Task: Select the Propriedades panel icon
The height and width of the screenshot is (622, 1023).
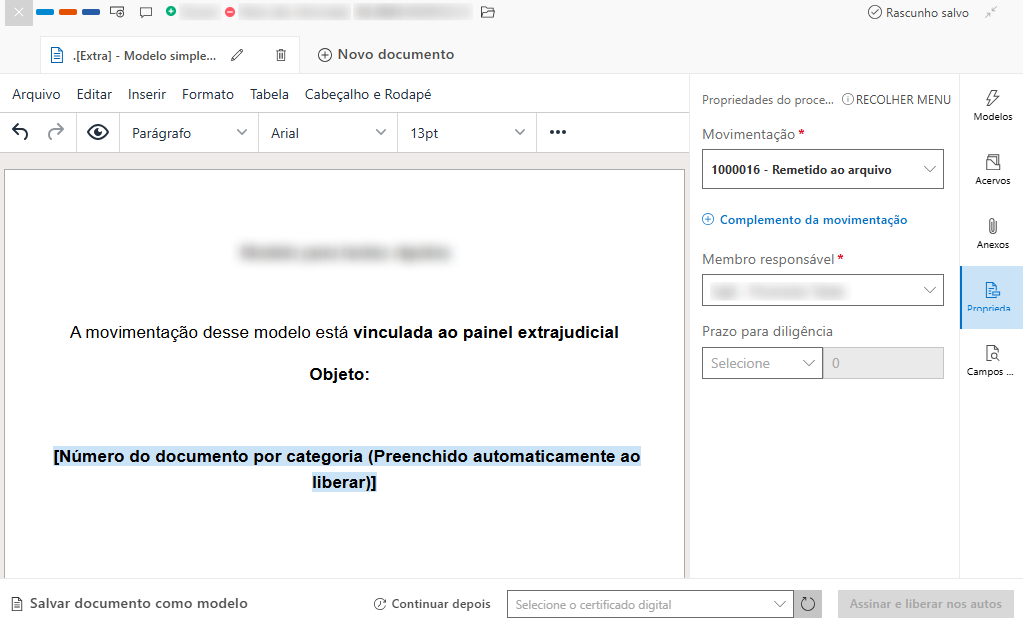Action: click(991, 297)
